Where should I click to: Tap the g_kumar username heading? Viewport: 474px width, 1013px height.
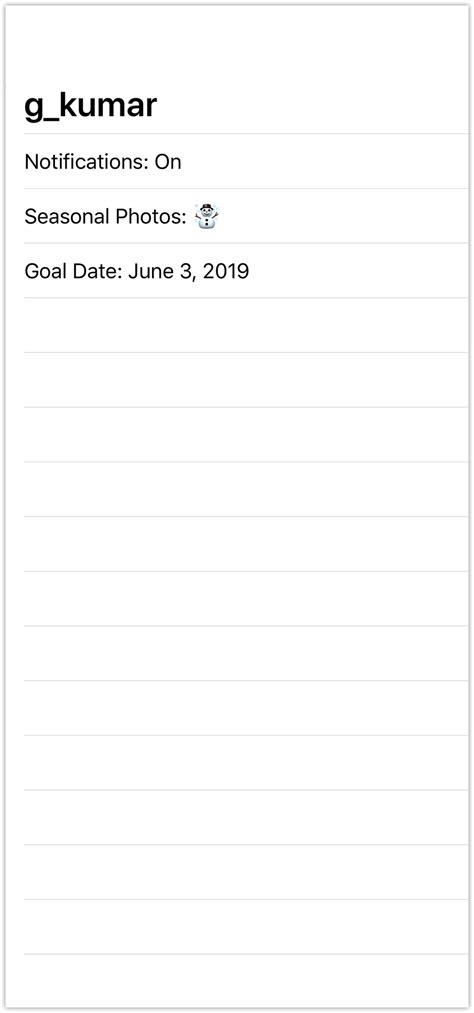[90, 105]
